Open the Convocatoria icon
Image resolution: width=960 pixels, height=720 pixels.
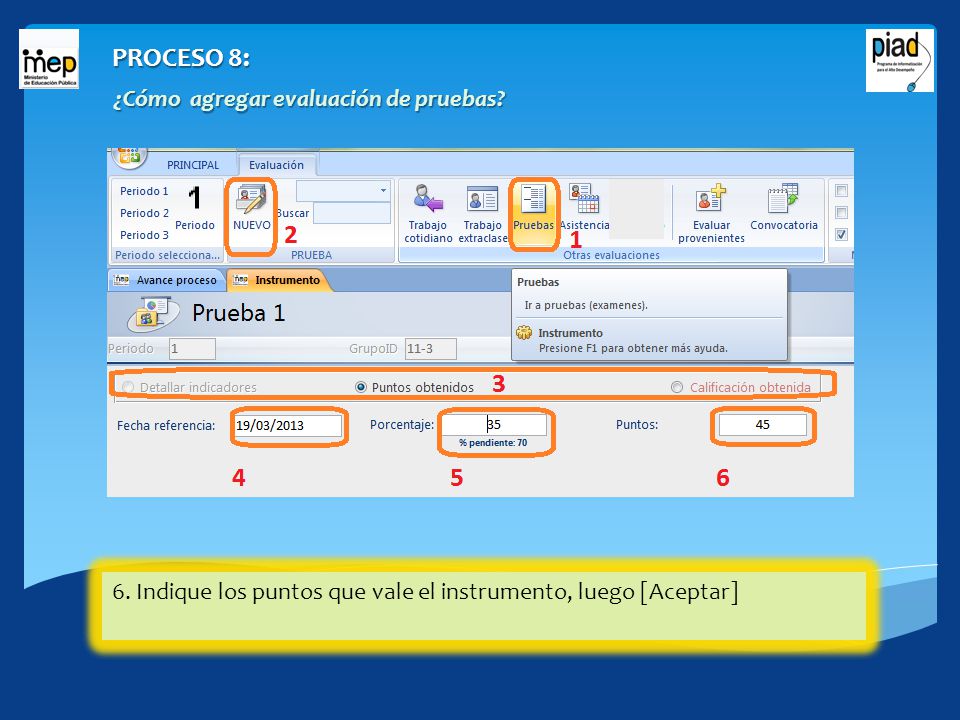pos(783,198)
